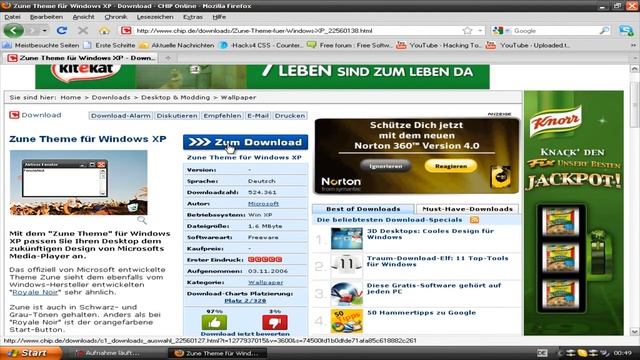Open Traum-Download-Elf thumbnail
640x360 pixels.
346,266
